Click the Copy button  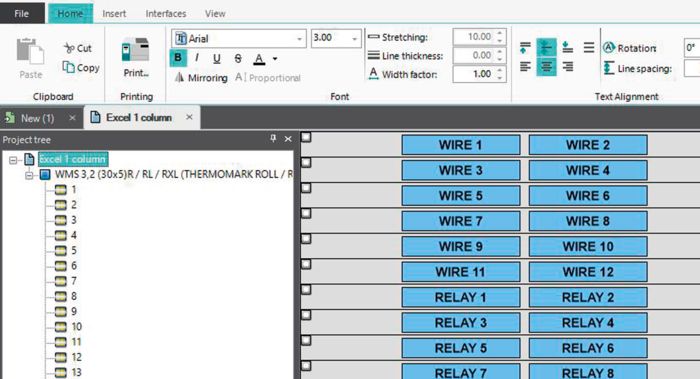[x=81, y=67]
